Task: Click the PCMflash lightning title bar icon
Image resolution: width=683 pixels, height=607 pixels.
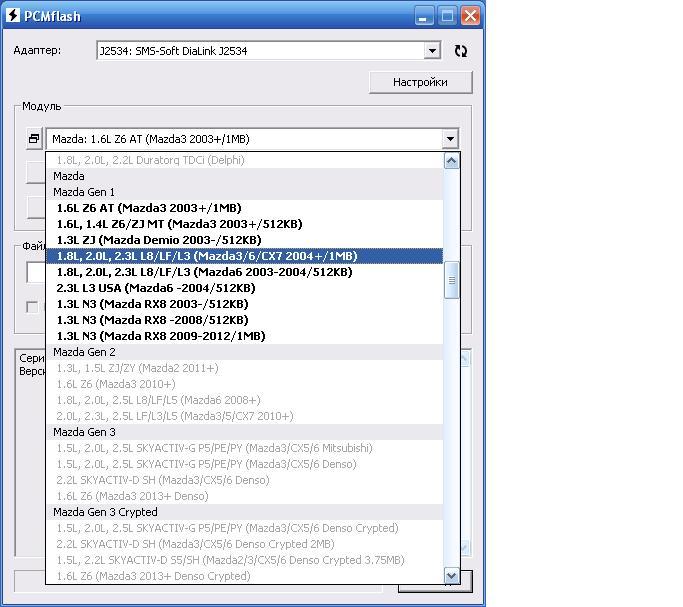Action: pyautogui.click(x=13, y=15)
